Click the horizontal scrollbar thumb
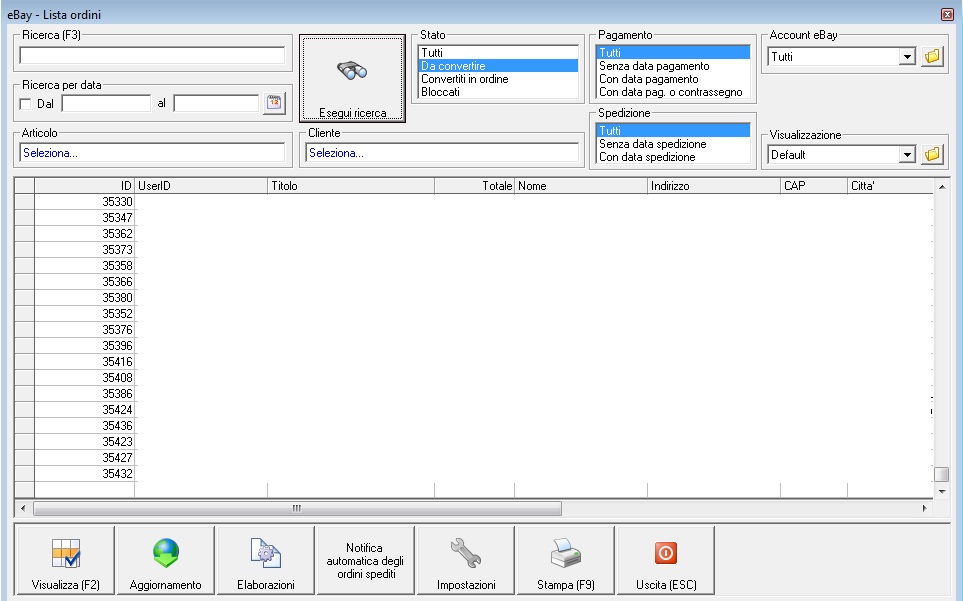This screenshot has height=601, width=963. 297,508
